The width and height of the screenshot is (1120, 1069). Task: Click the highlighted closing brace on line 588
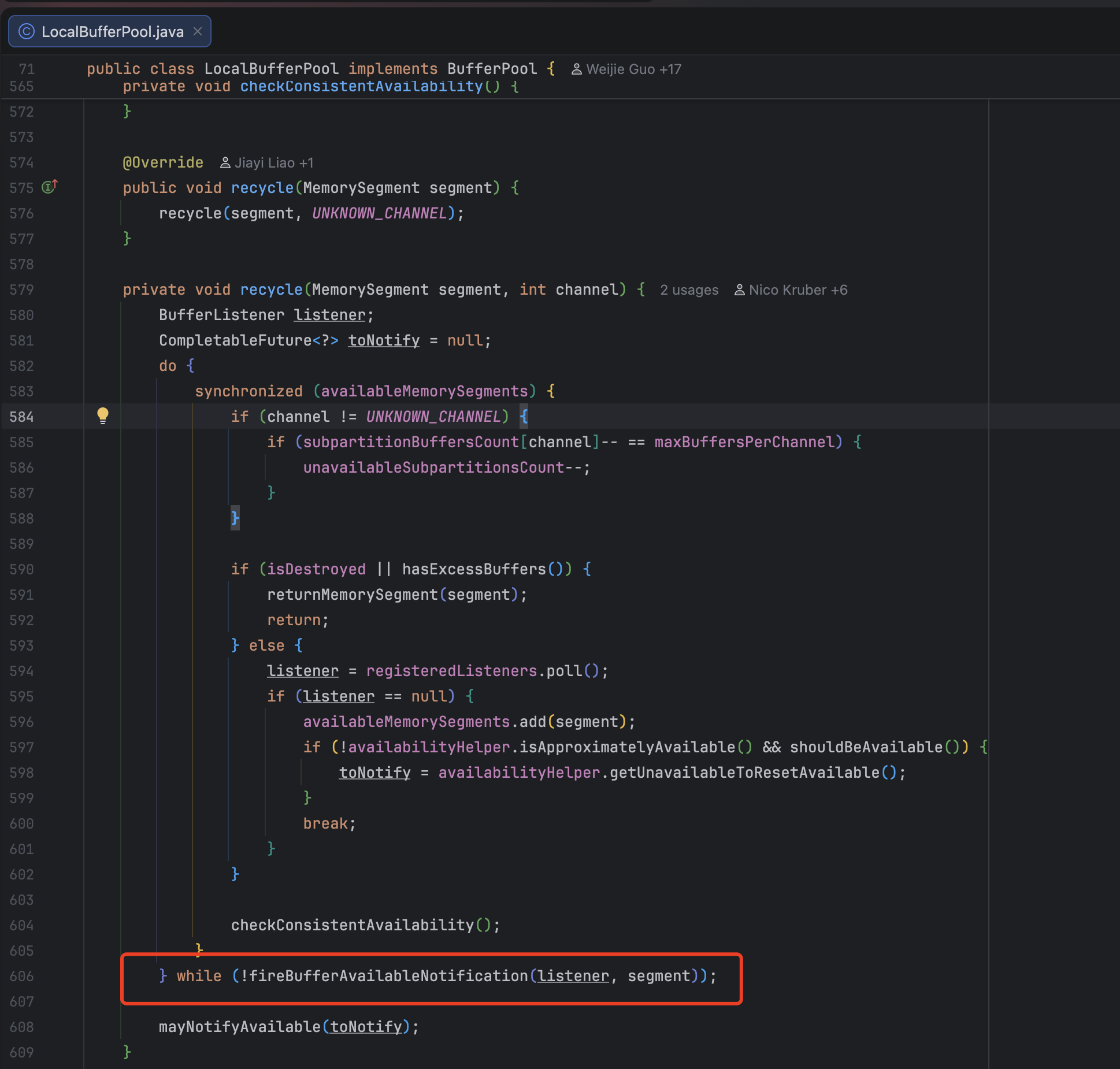[x=235, y=518]
